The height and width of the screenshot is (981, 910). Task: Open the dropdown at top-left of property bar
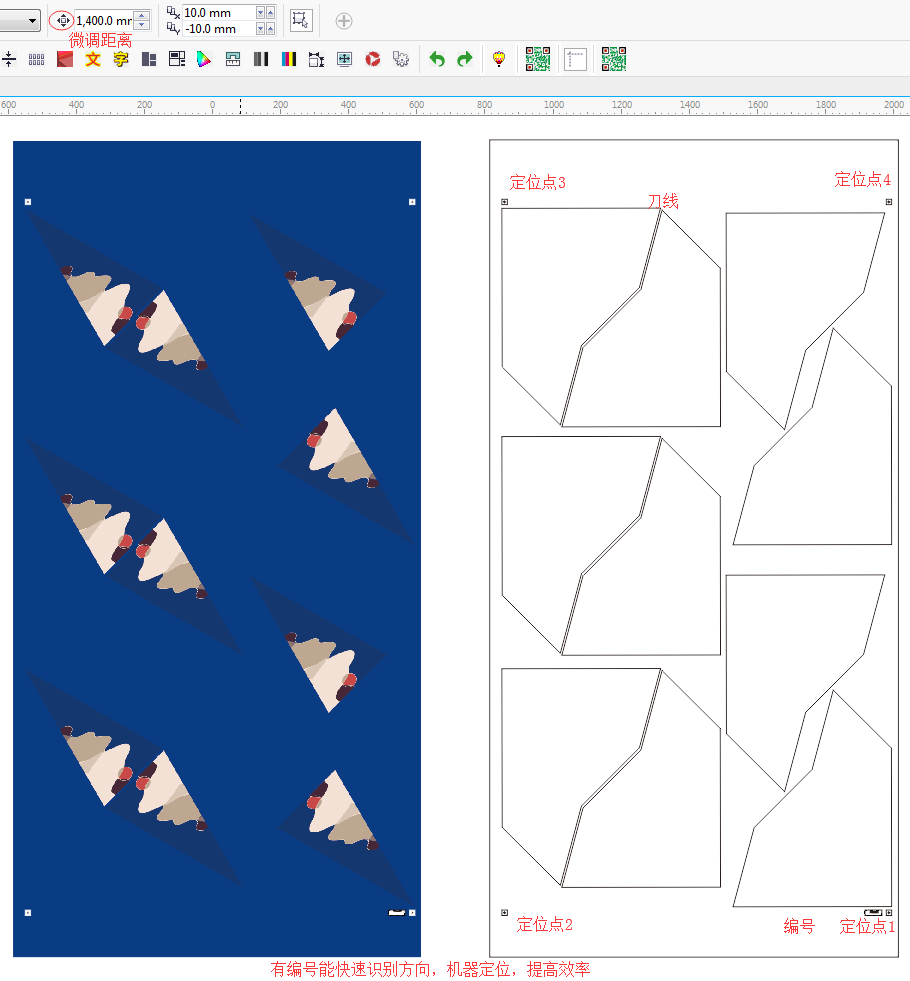click(32, 20)
